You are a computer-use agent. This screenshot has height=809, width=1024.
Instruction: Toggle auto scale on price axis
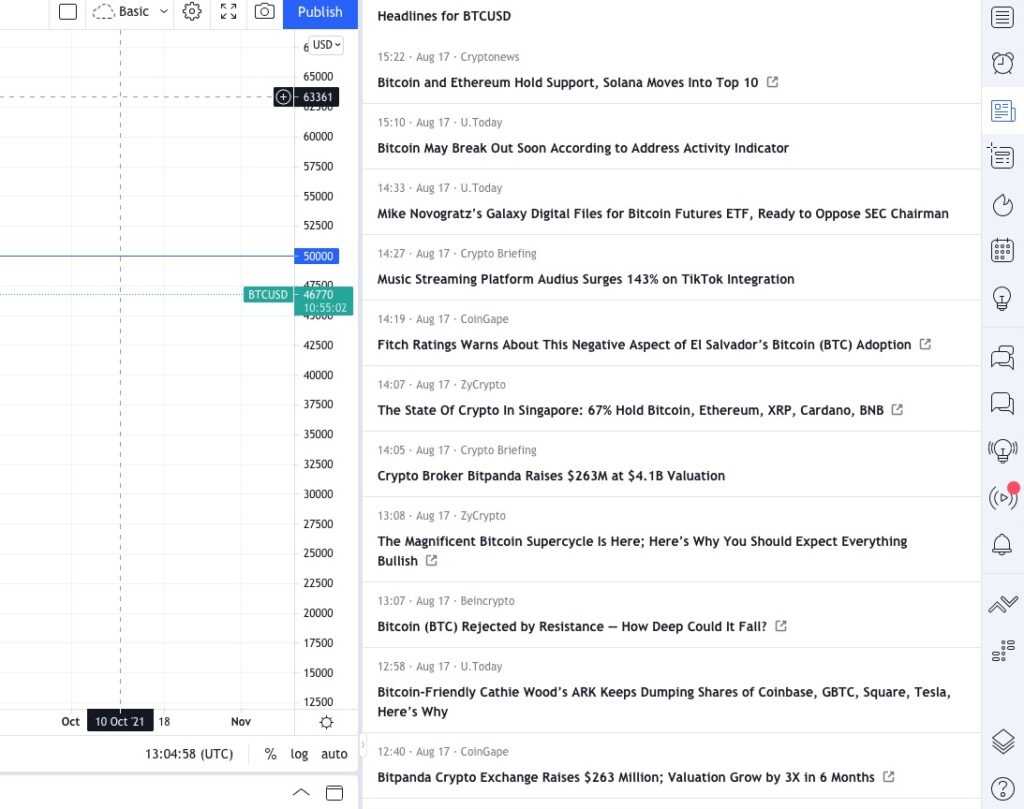[334, 754]
